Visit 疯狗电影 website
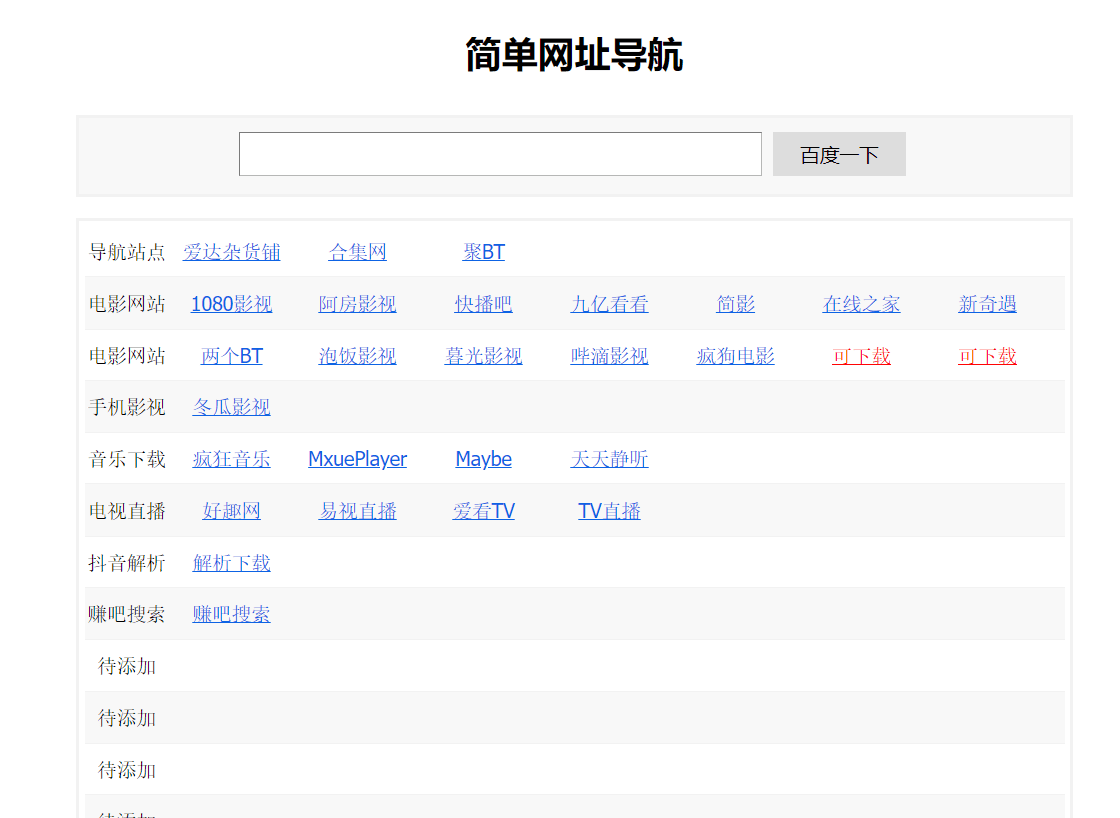The width and height of the screenshot is (1120, 818). [735, 355]
